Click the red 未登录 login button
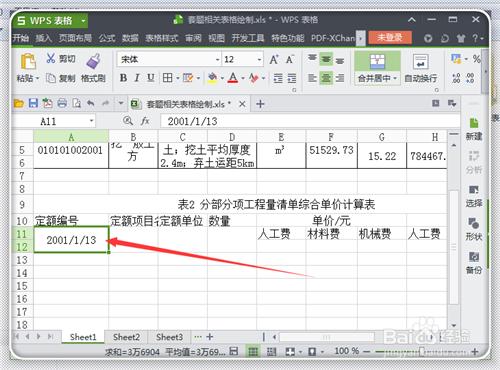The width and height of the screenshot is (500, 370). pyautogui.click(x=390, y=38)
